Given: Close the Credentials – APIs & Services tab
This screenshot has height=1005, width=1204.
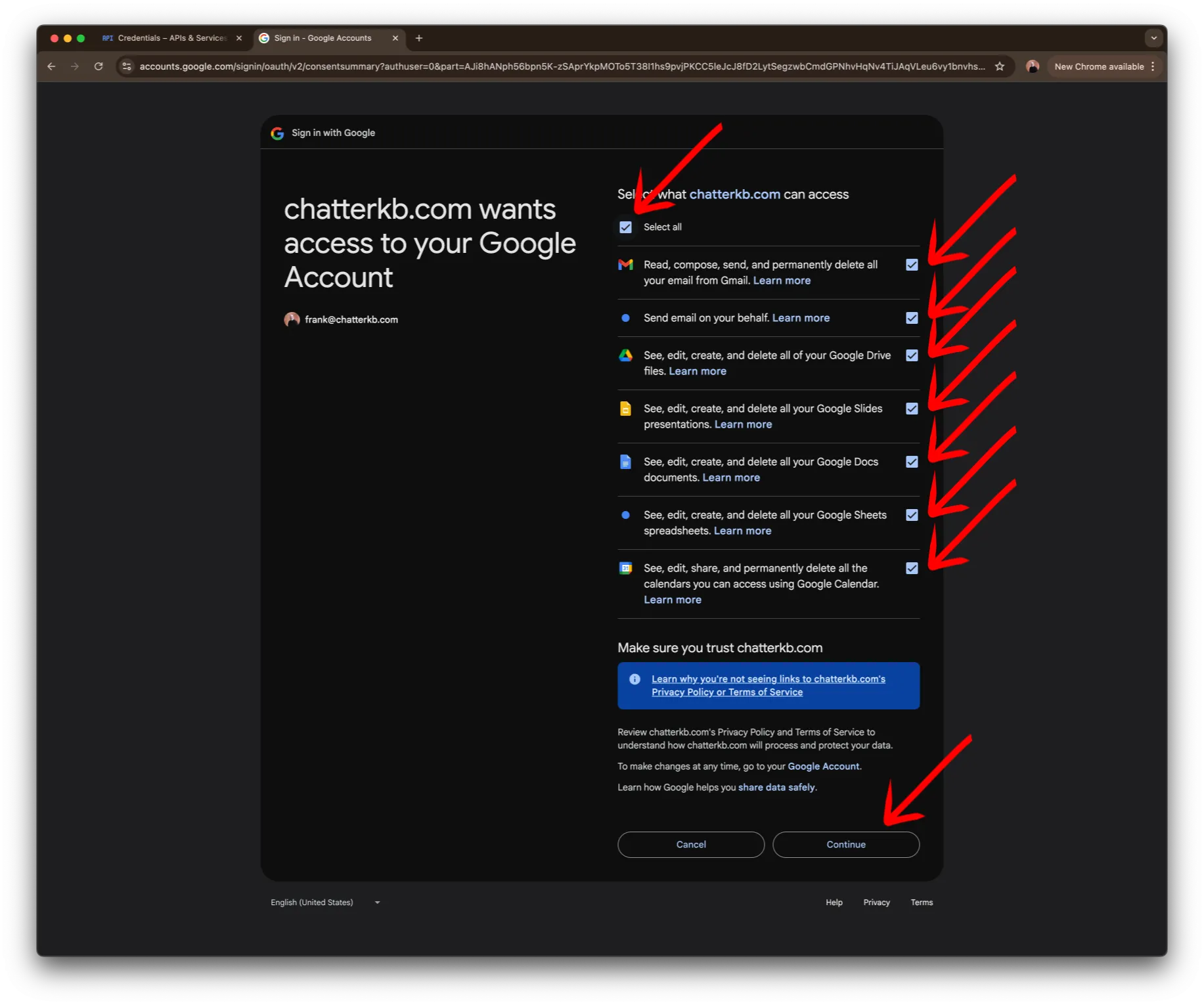Looking at the screenshot, I should tap(239, 38).
